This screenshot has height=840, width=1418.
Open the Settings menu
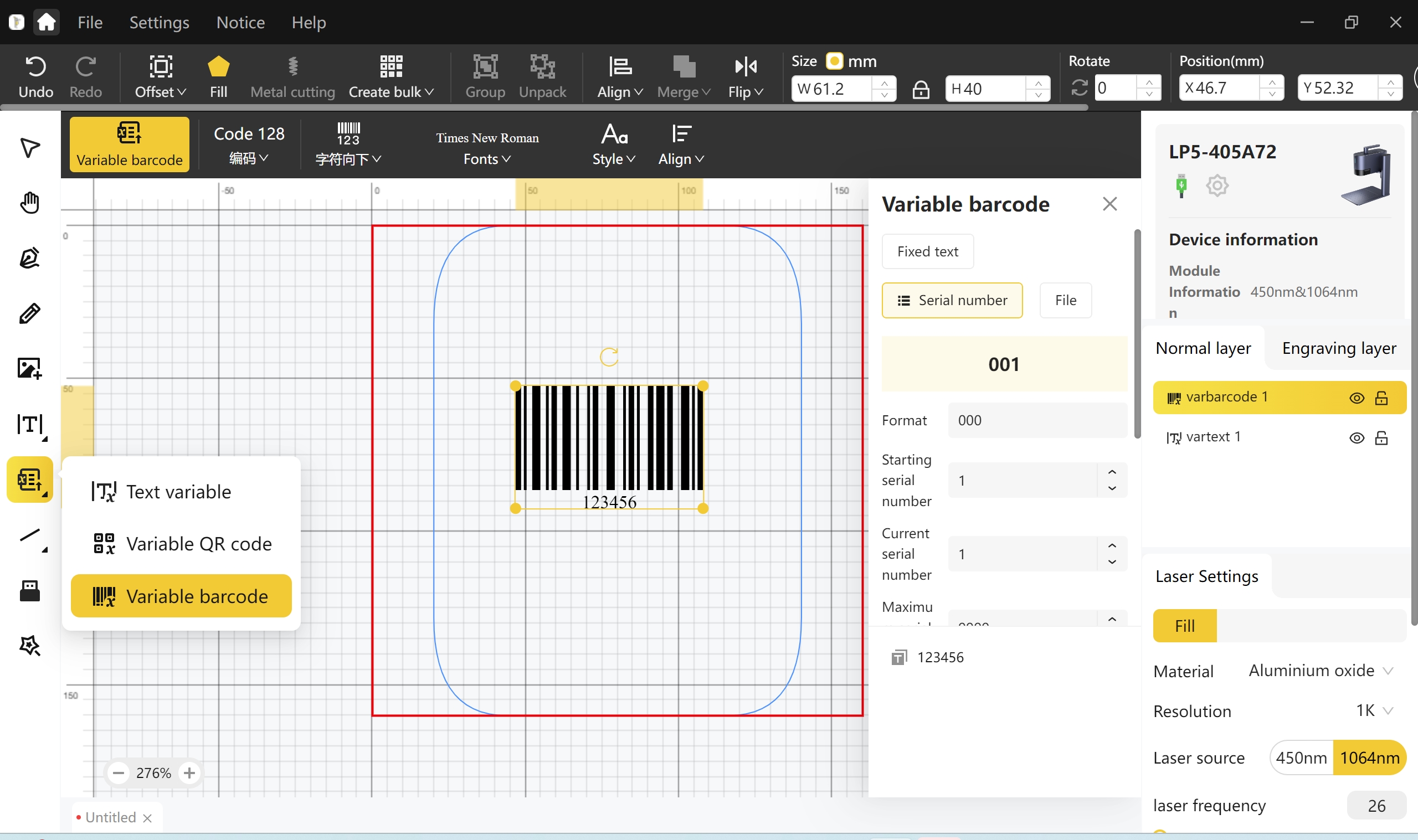click(159, 23)
